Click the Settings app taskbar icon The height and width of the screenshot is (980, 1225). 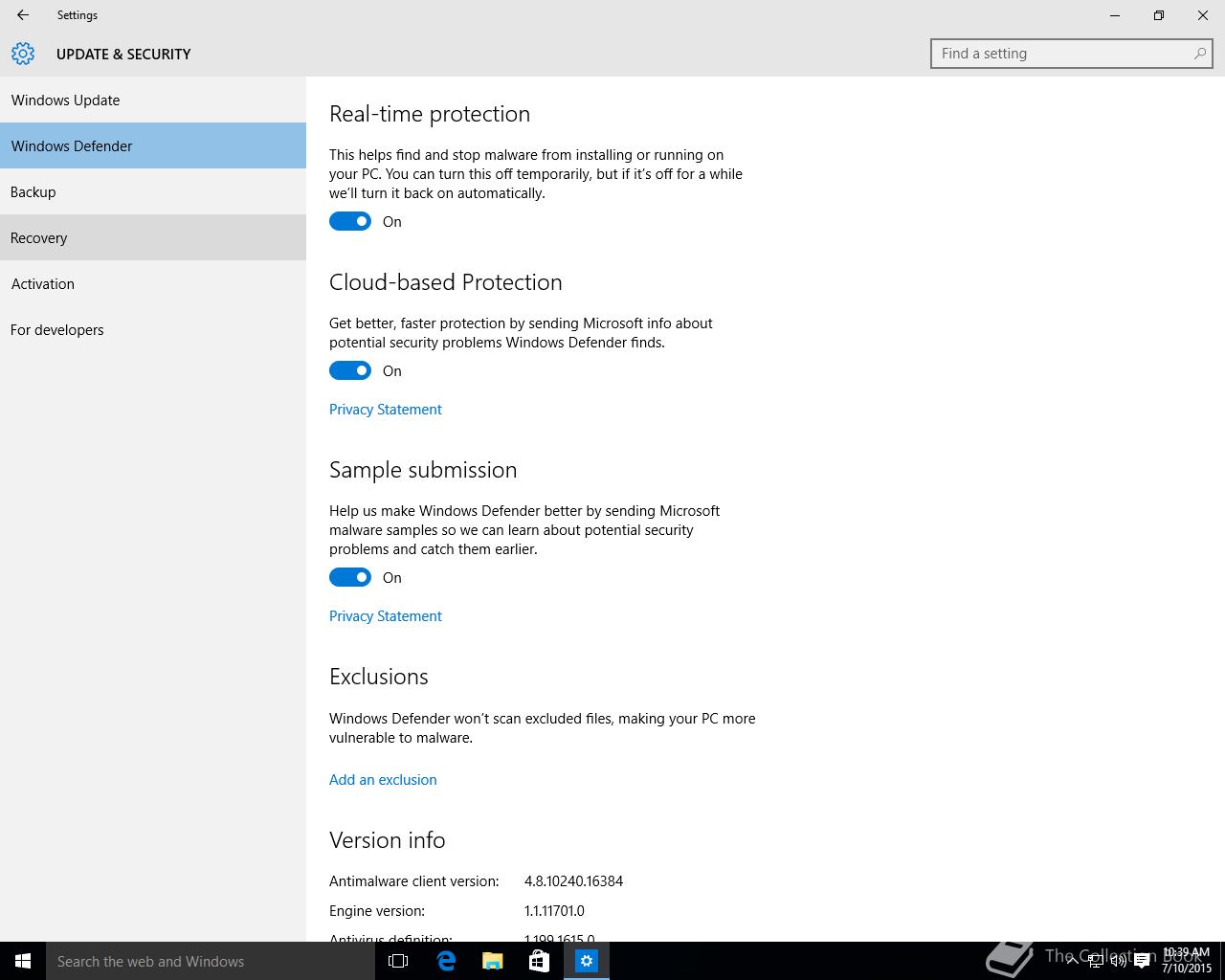tap(587, 961)
